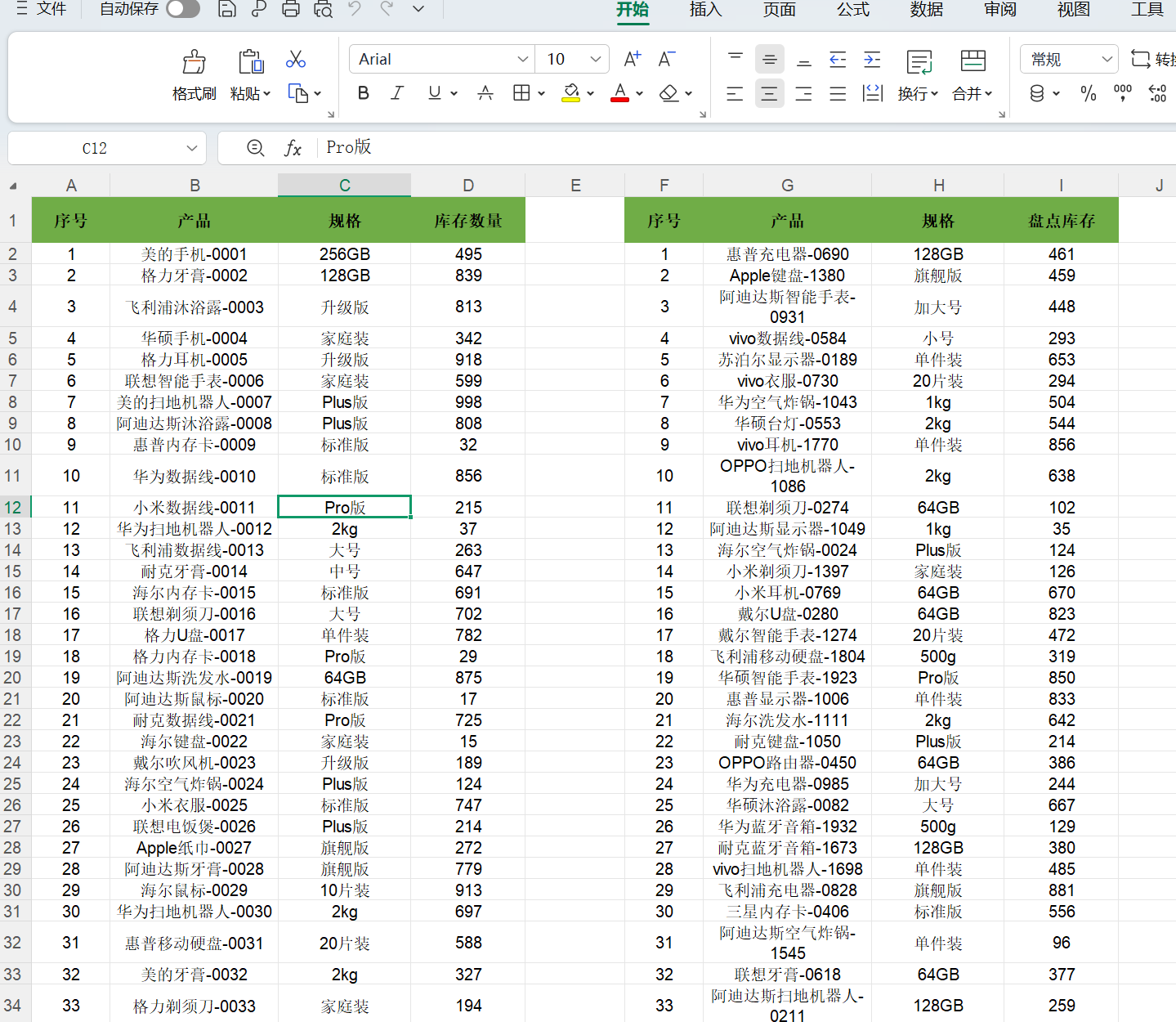Switch to the 公式 tab

click(x=852, y=10)
